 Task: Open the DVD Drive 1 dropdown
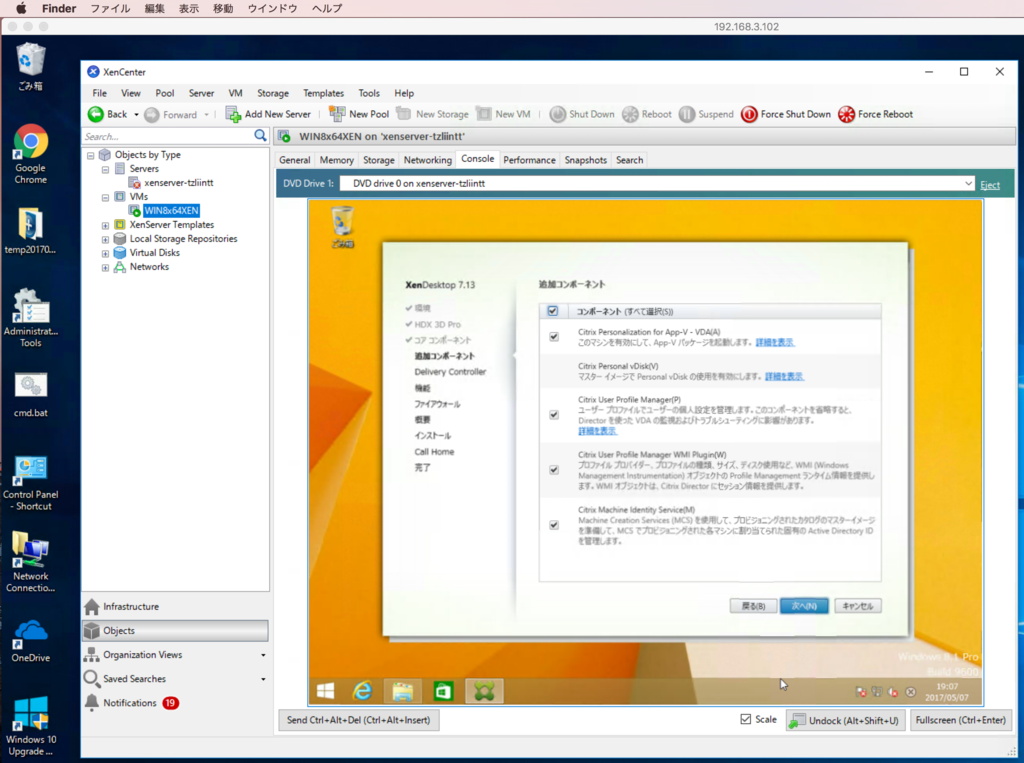(968, 184)
